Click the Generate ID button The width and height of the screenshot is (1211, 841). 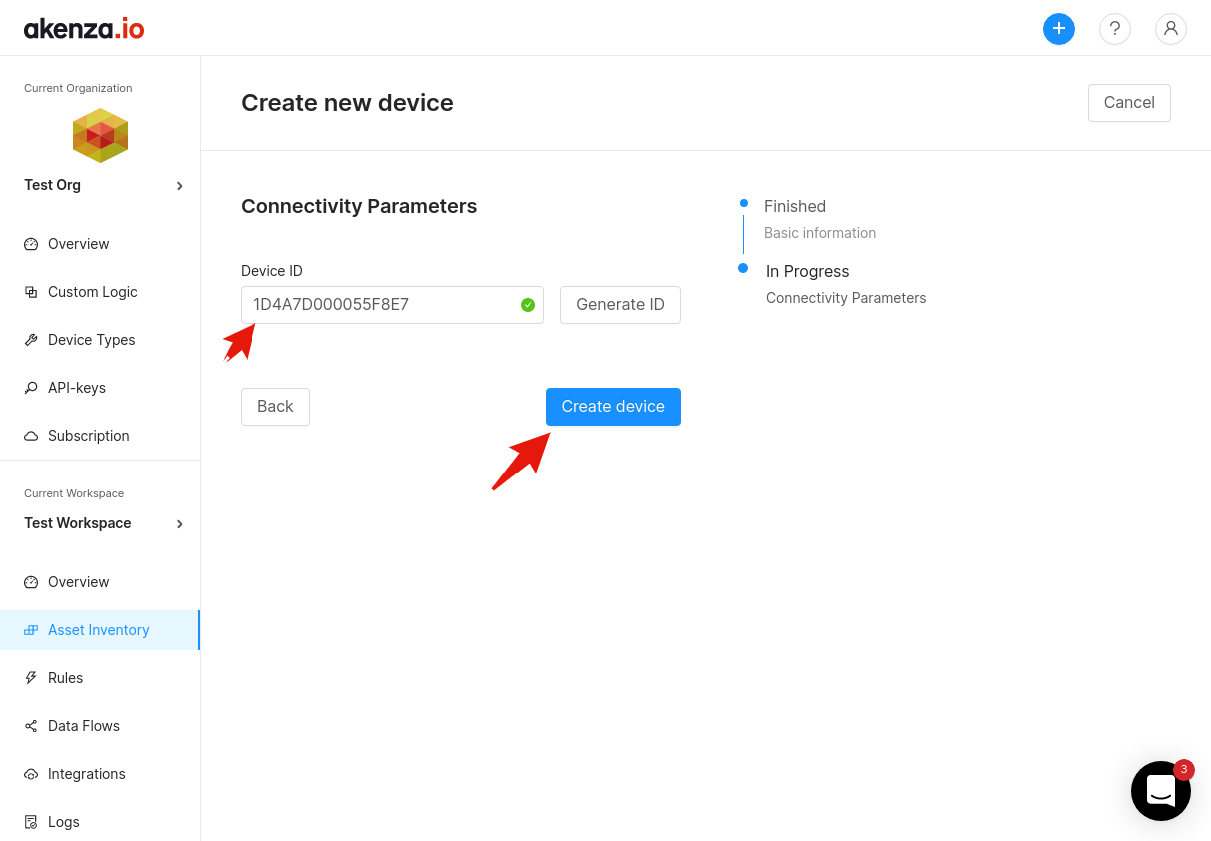click(x=620, y=305)
